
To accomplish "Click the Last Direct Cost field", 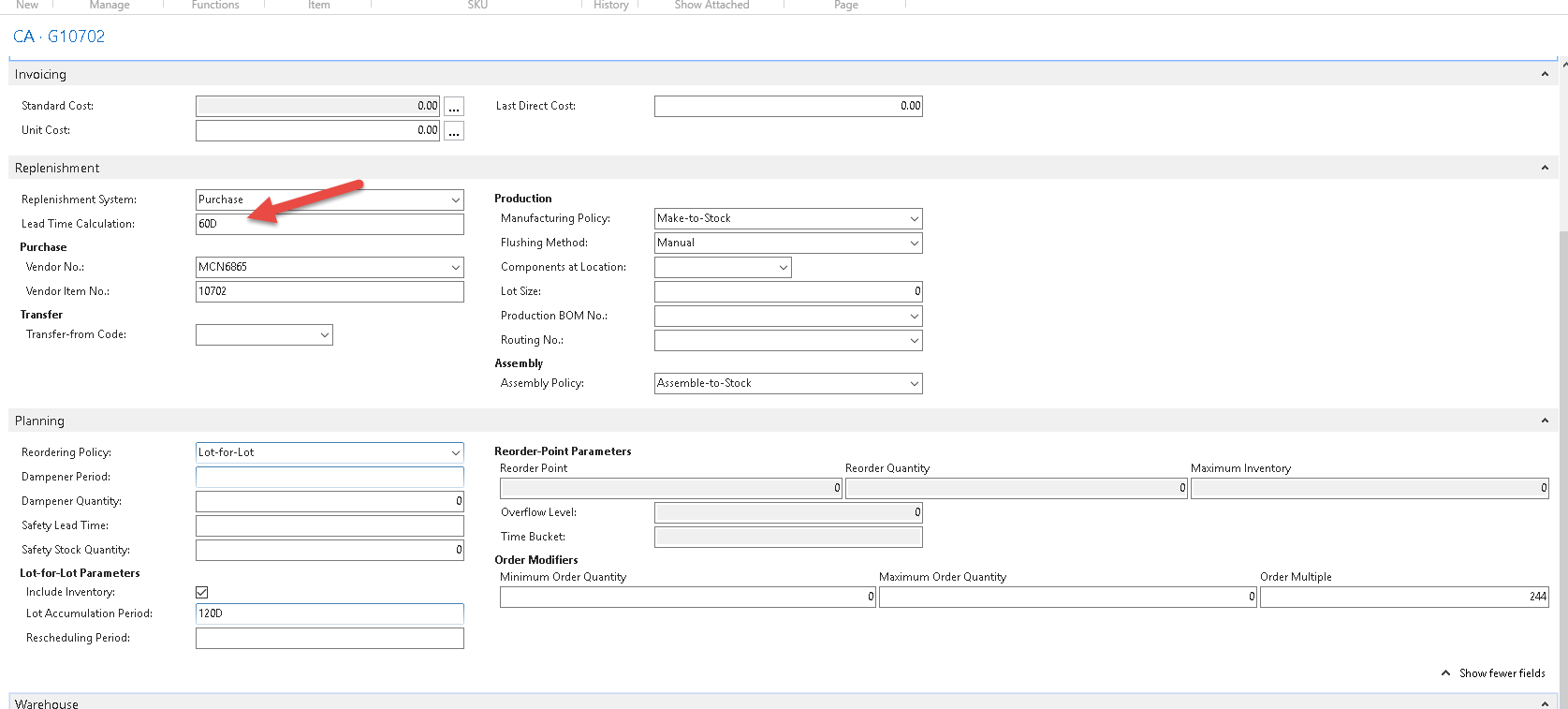I will [x=788, y=106].
